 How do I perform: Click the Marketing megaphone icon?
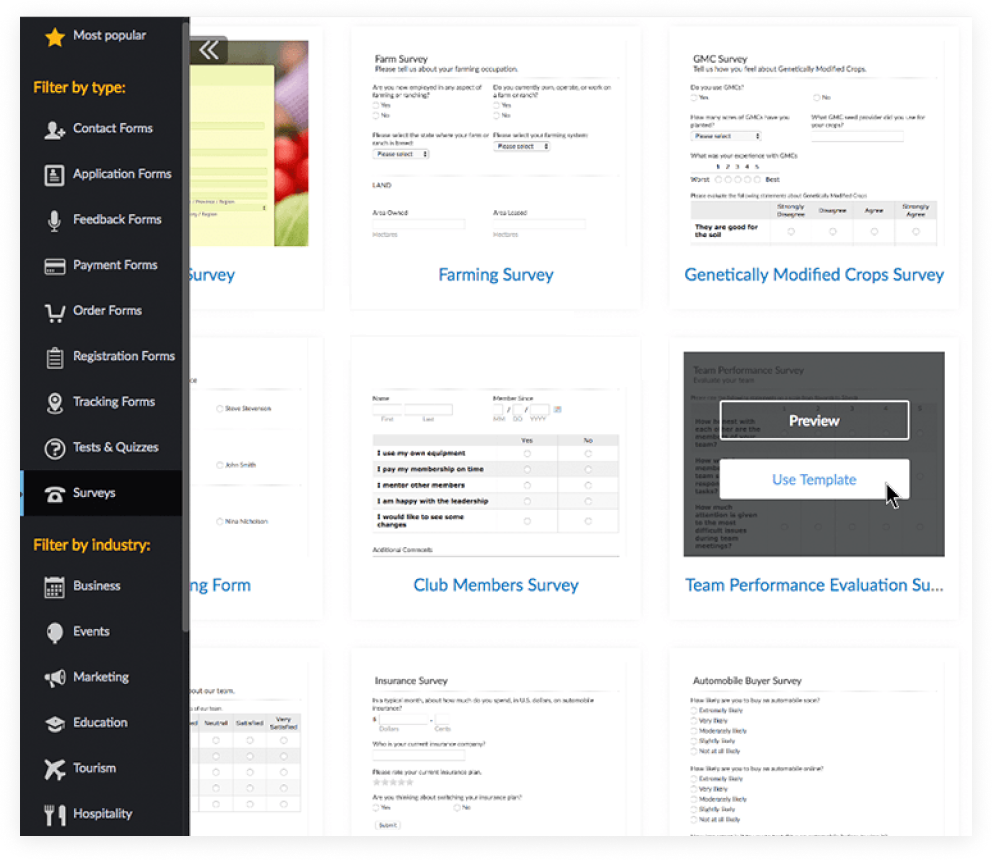pyautogui.click(x=55, y=678)
